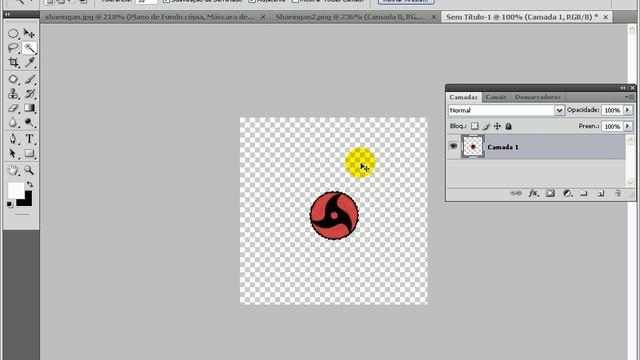Viewport: 640px width, 360px height.
Task: Select the Gradient tool
Action: click(x=29, y=108)
